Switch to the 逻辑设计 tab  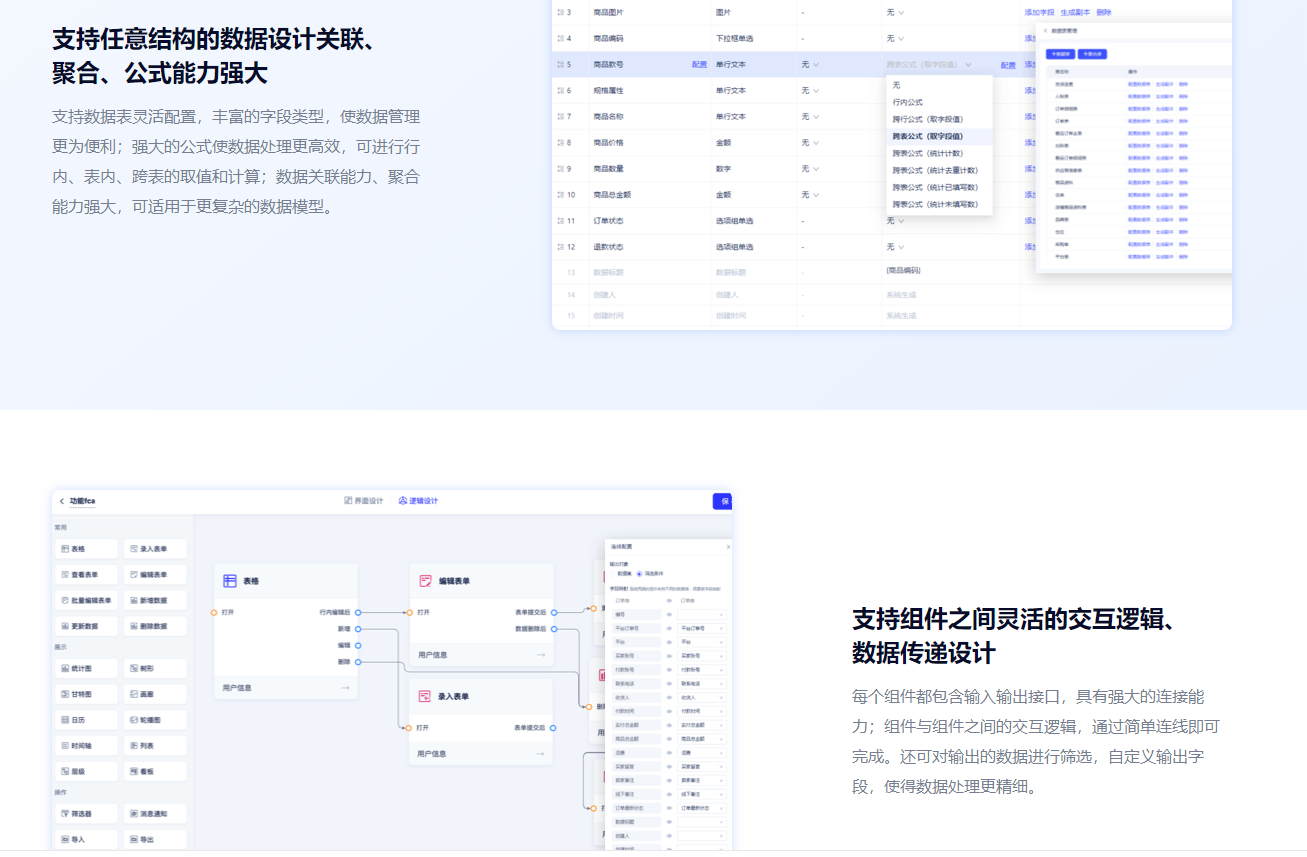(418, 501)
